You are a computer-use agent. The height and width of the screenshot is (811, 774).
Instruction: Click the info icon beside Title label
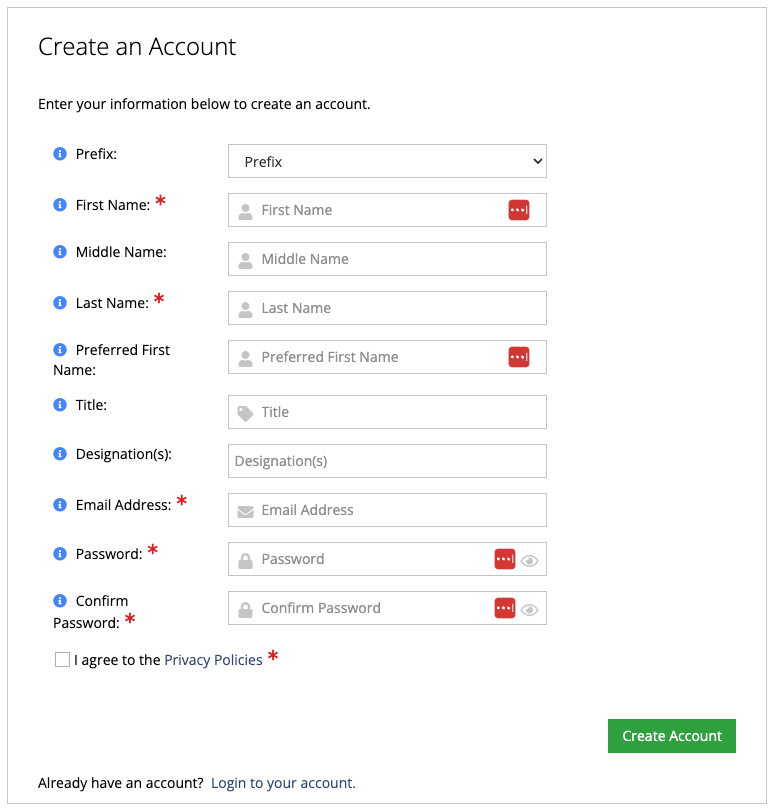point(59,405)
